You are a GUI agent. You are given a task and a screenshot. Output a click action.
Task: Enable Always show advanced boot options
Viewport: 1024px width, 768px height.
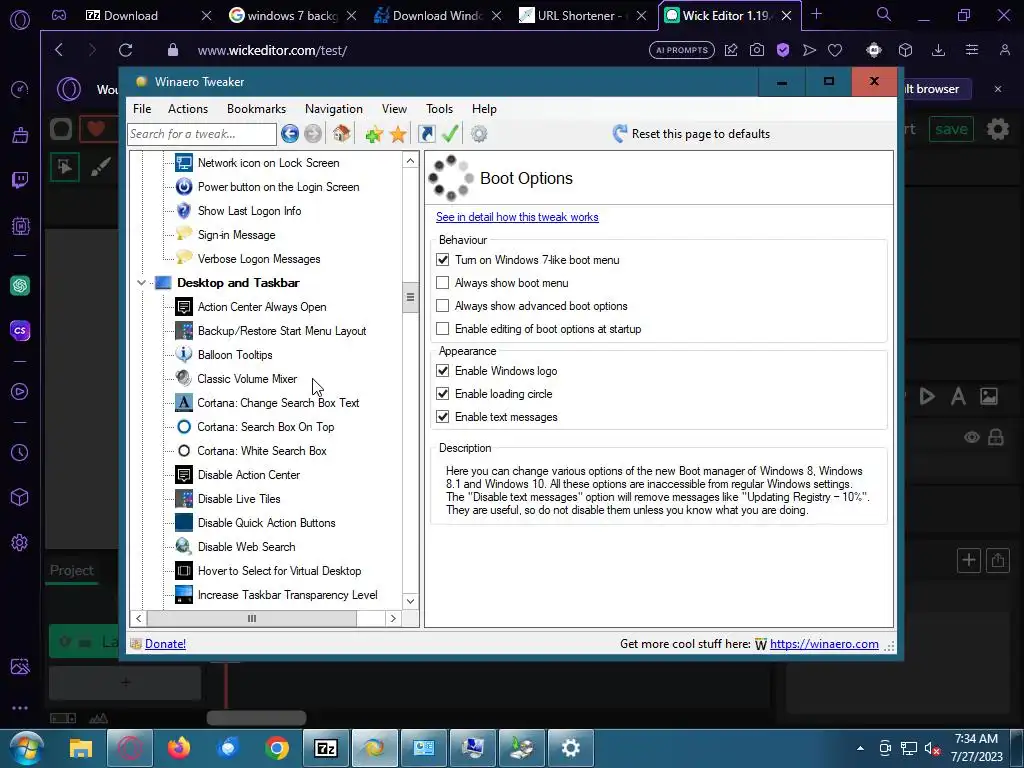(x=443, y=306)
